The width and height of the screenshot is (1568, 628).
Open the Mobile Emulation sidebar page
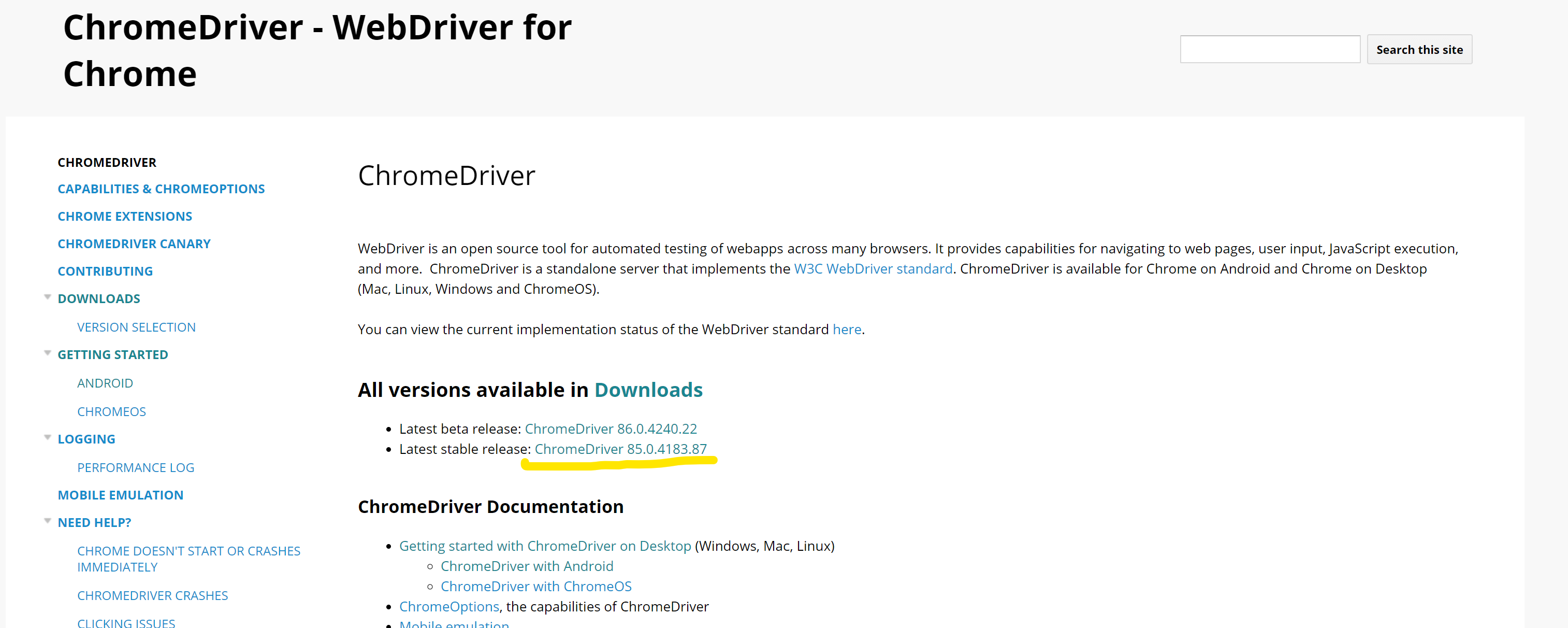pyautogui.click(x=121, y=495)
